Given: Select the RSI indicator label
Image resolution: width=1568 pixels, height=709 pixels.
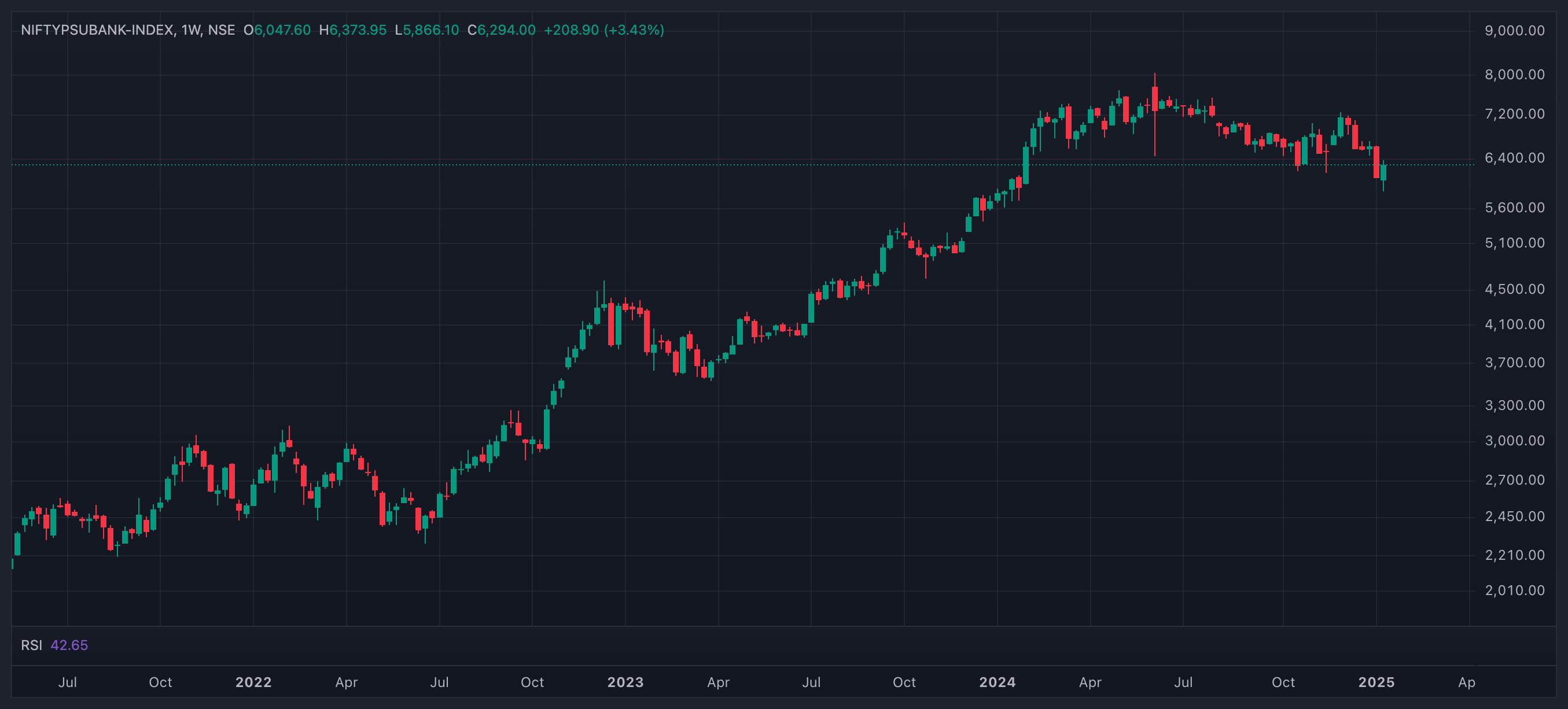Looking at the screenshot, I should (32, 645).
